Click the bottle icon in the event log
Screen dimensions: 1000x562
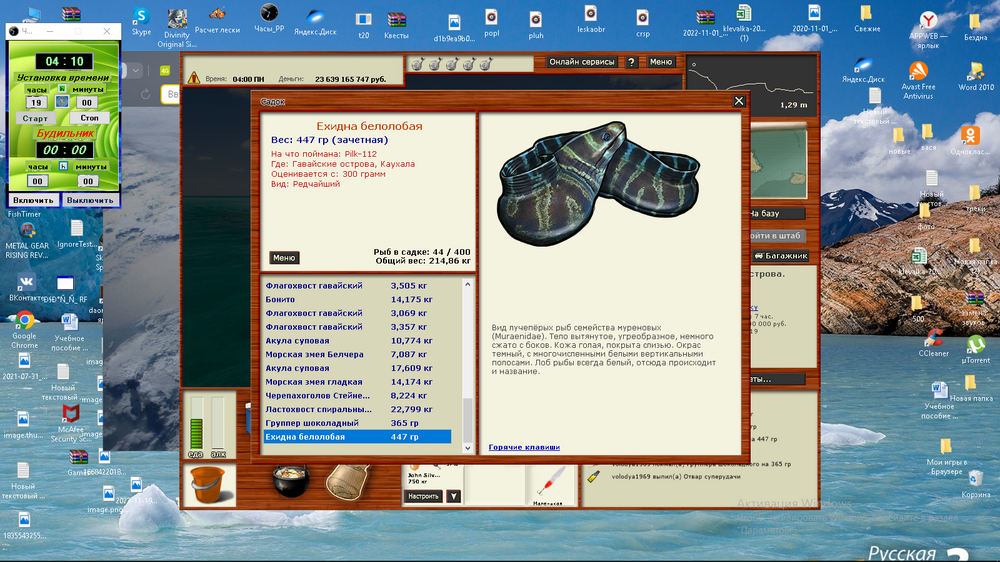coord(594,476)
